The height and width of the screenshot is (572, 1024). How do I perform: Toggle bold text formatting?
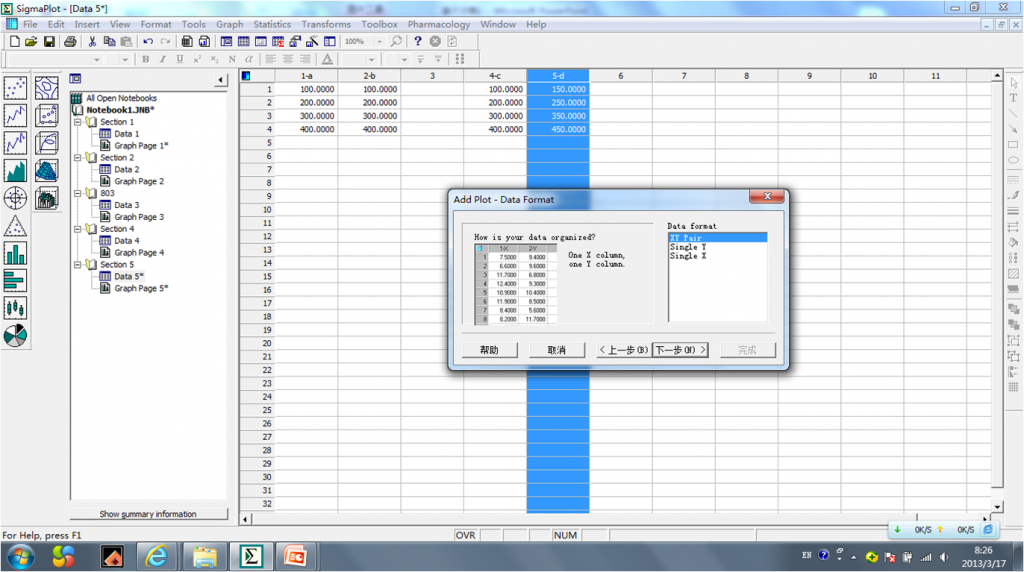tap(146, 59)
